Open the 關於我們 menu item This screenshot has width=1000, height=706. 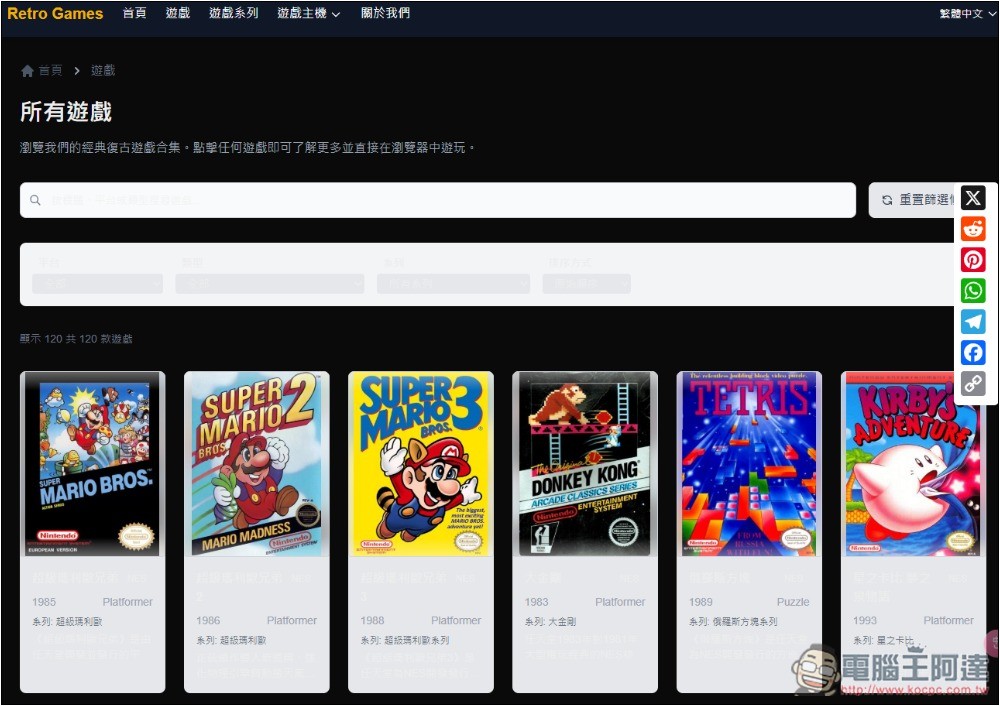[x=385, y=13]
